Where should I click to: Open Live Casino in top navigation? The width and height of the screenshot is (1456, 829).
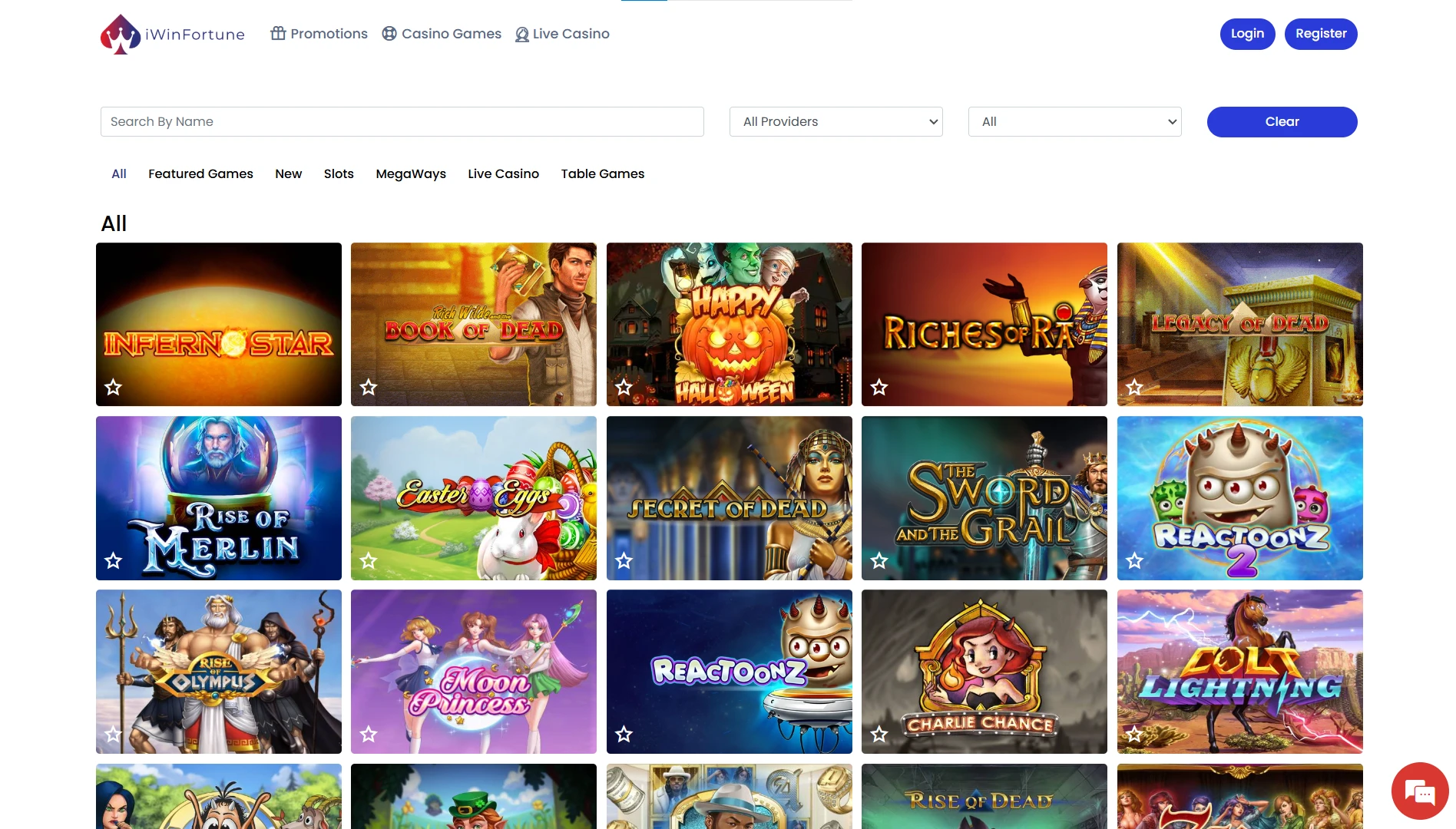click(562, 34)
